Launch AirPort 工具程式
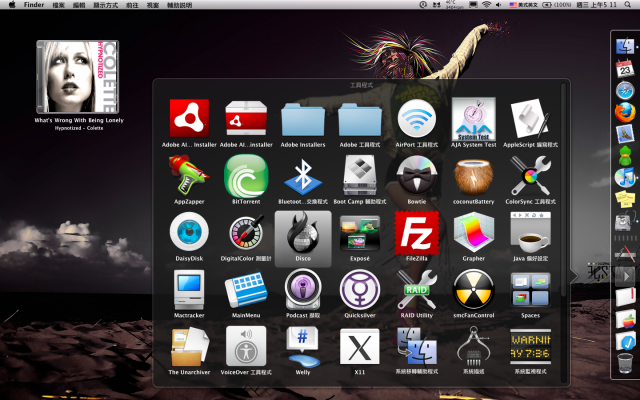Image resolution: width=640 pixels, height=400 pixels. click(x=417, y=118)
